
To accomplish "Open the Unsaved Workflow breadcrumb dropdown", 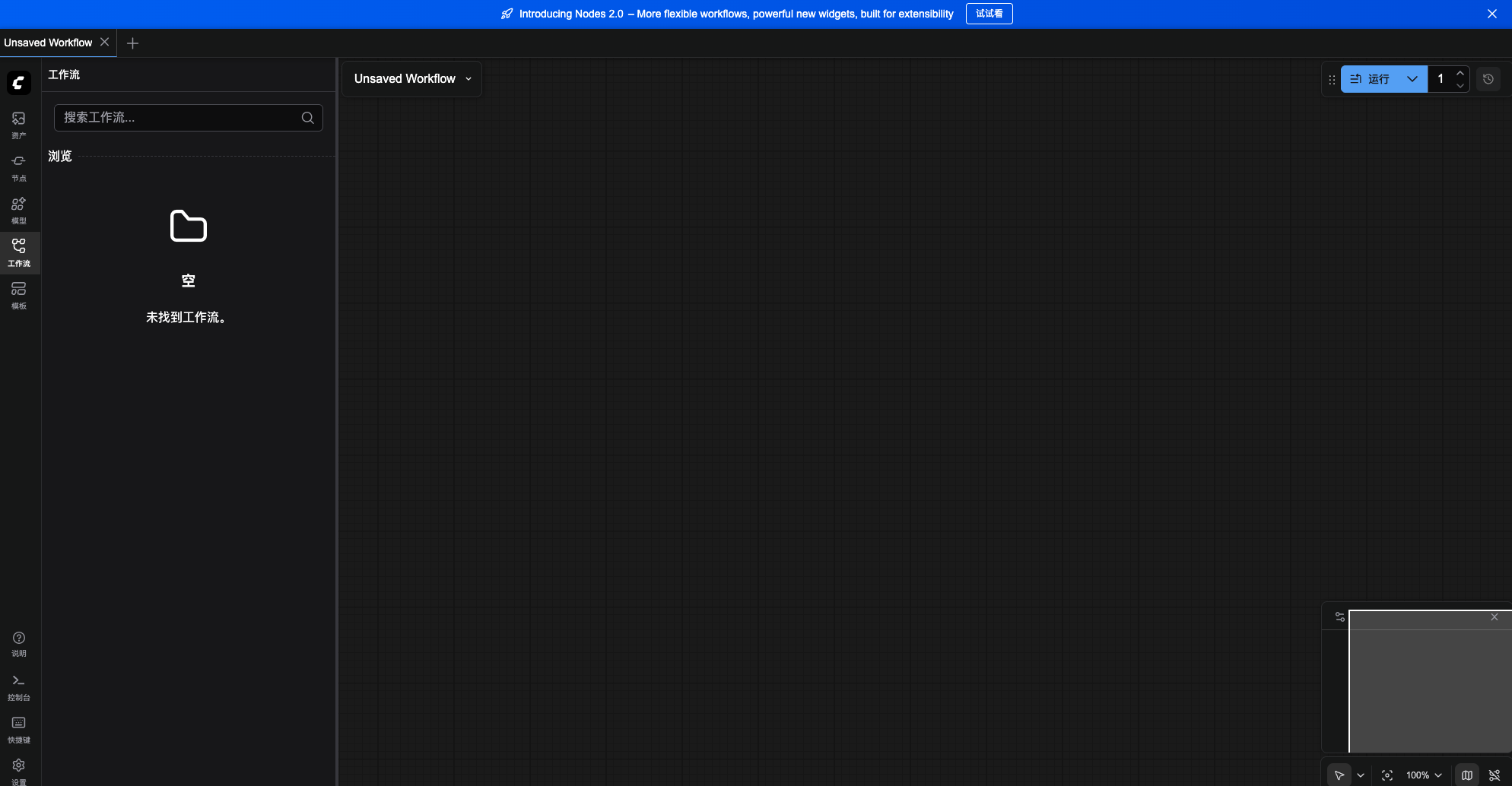I will click(412, 79).
